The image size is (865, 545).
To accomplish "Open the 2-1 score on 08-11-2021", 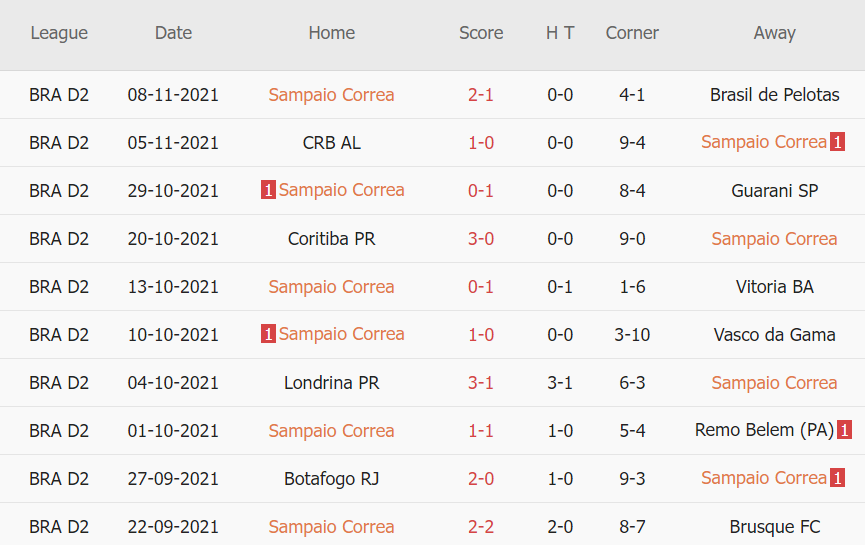I will pos(481,95).
